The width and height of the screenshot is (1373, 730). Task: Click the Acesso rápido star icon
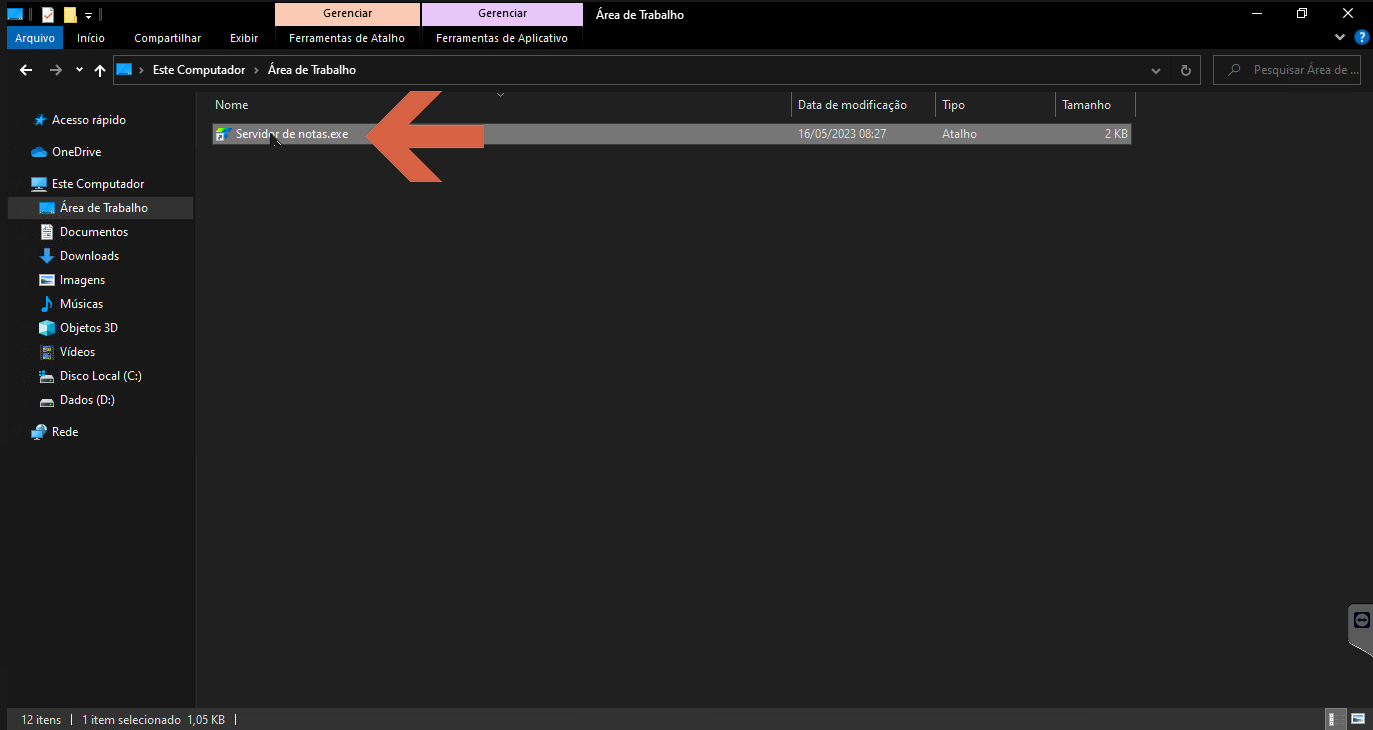coord(40,120)
